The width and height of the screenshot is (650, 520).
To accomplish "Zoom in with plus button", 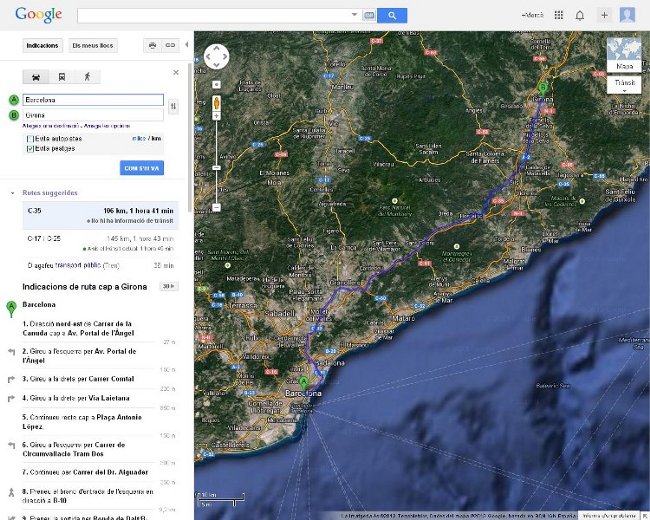I will coord(216,116).
